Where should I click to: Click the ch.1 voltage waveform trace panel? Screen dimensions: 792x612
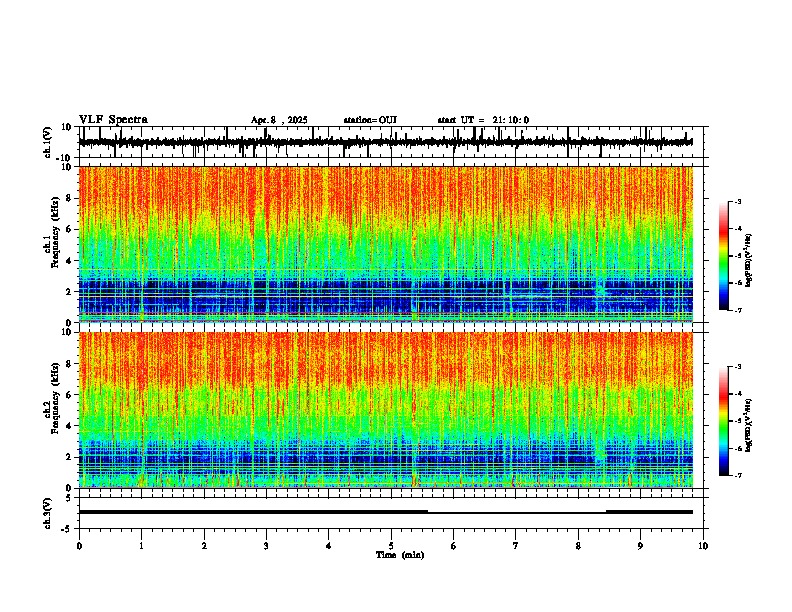pyautogui.click(x=393, y=142)
